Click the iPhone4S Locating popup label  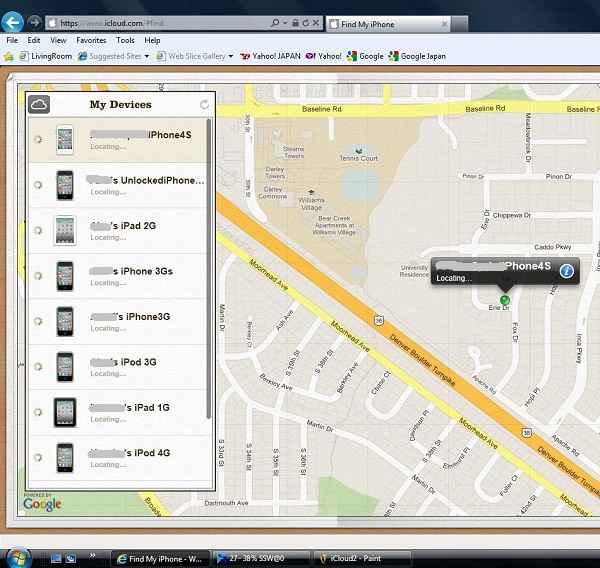point(505,271)
